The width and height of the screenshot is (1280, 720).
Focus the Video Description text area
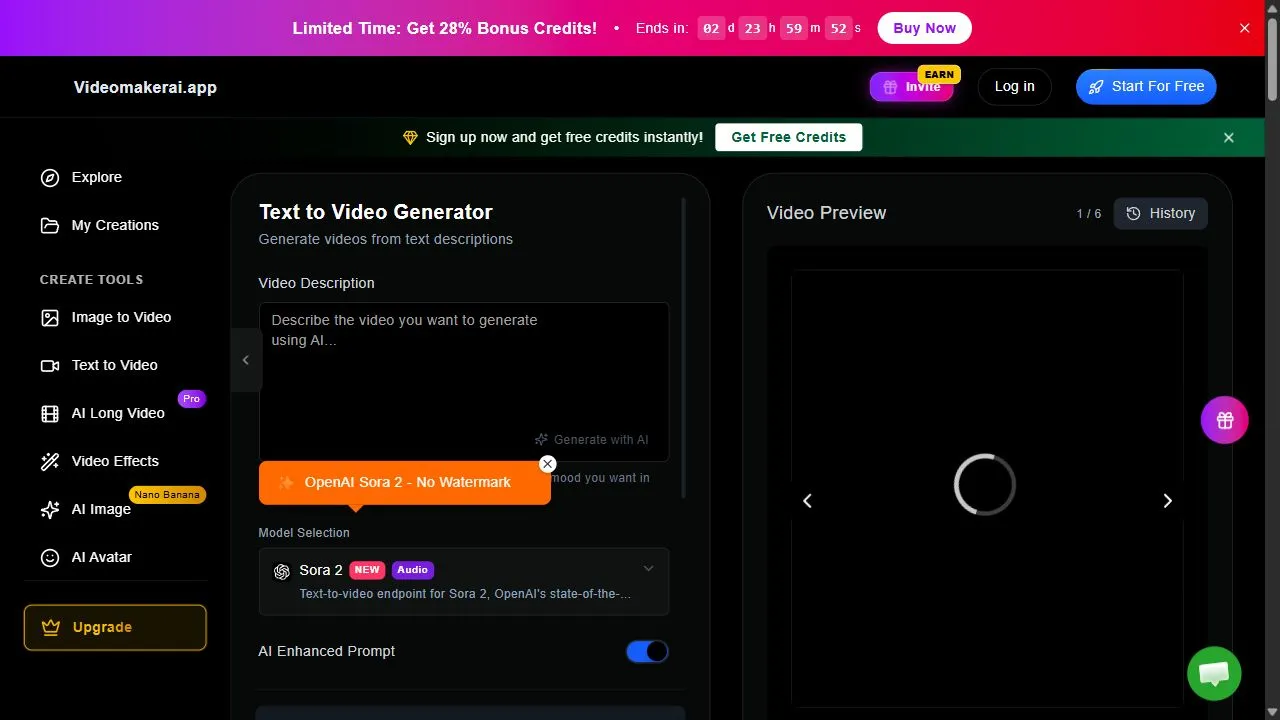[464, 381]
